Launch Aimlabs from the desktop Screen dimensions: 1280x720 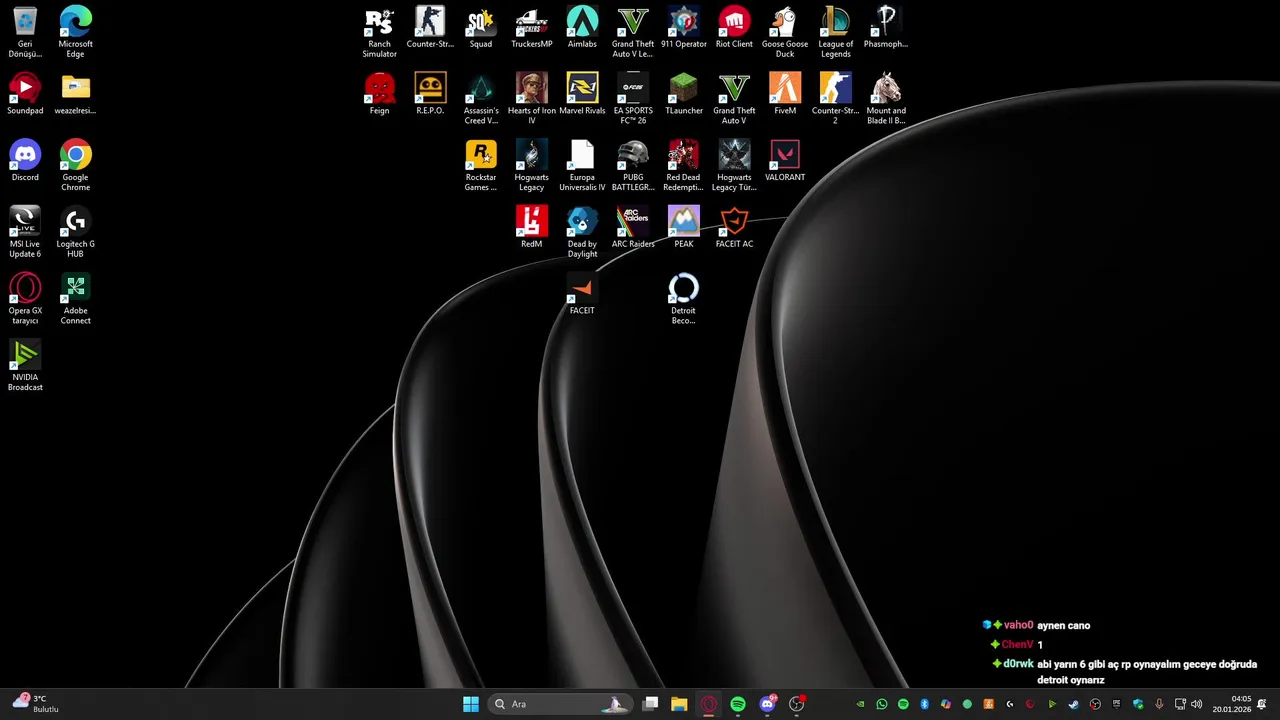[582, 28]
